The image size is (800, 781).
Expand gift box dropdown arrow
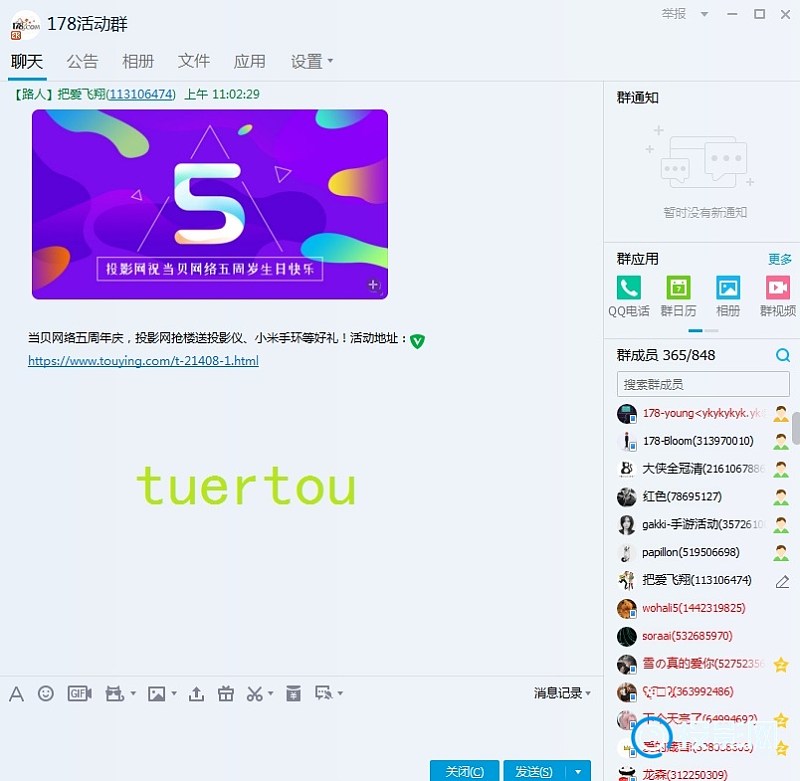click(133, 693)
